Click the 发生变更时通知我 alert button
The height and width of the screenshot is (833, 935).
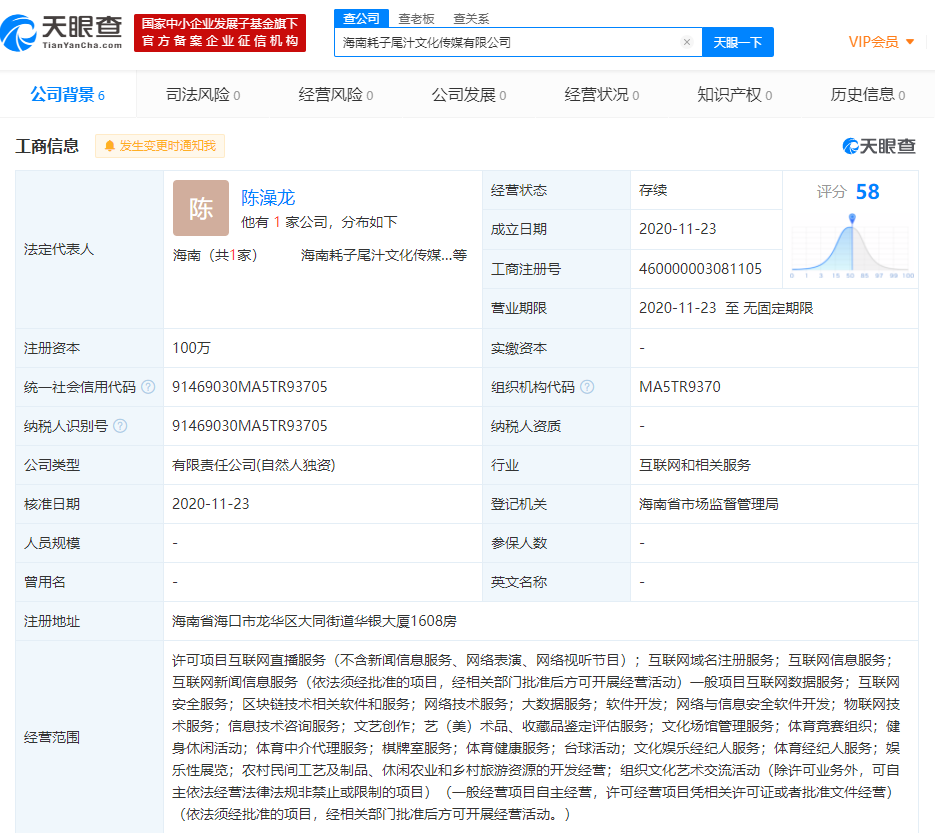[160, 146]
